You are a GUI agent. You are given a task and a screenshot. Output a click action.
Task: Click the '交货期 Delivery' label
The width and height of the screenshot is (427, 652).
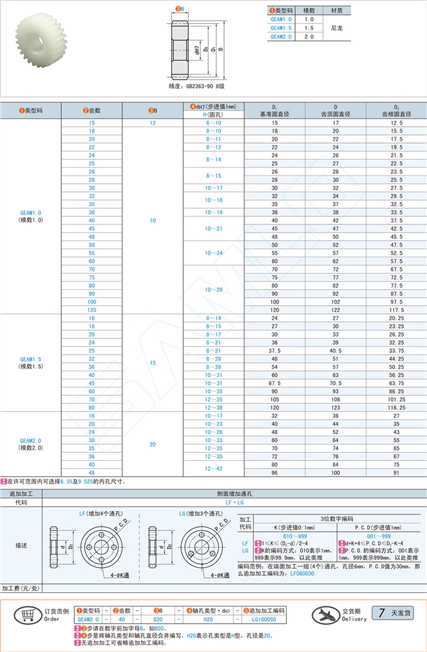(x=354, y=615)
